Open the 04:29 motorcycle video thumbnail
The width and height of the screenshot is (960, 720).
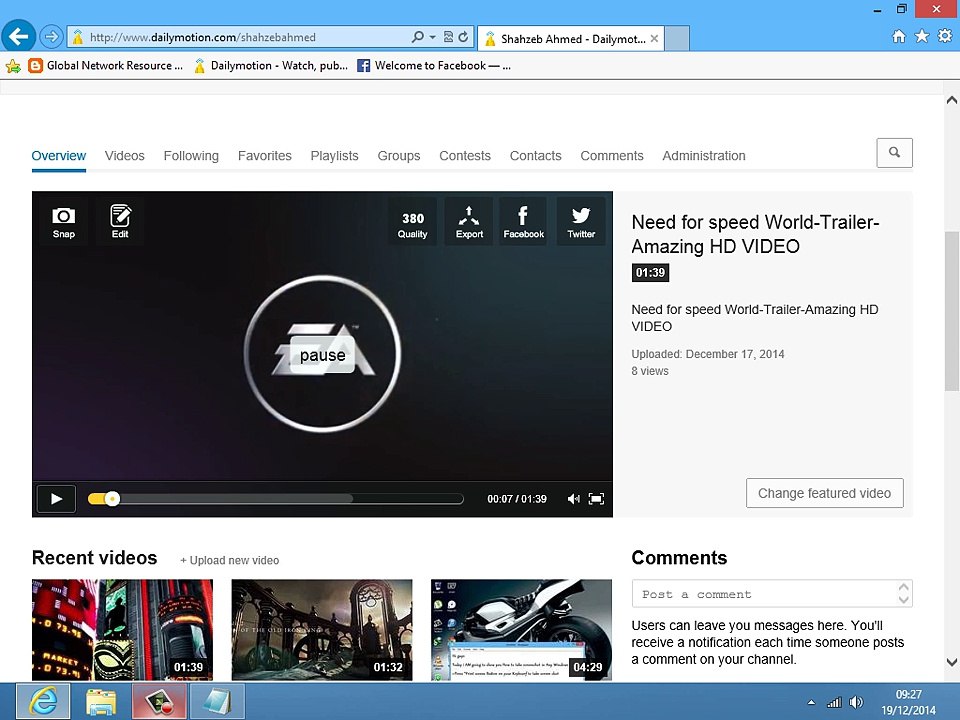point(521,629)
